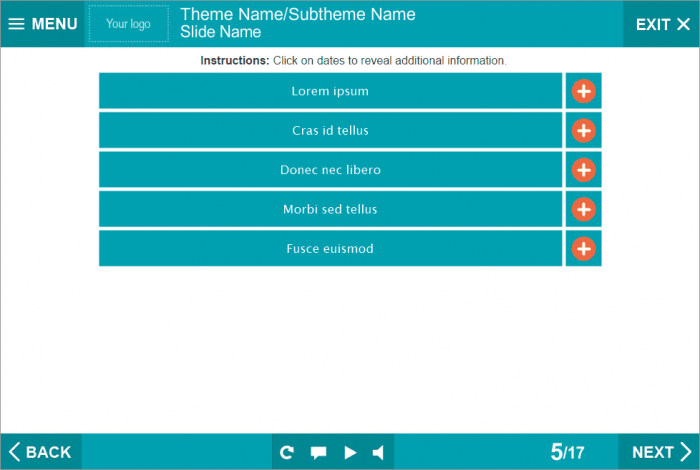This screenshot has height=470, width=700.
Task: Open the comments speech bubble icon
Action: pos(318,452)
